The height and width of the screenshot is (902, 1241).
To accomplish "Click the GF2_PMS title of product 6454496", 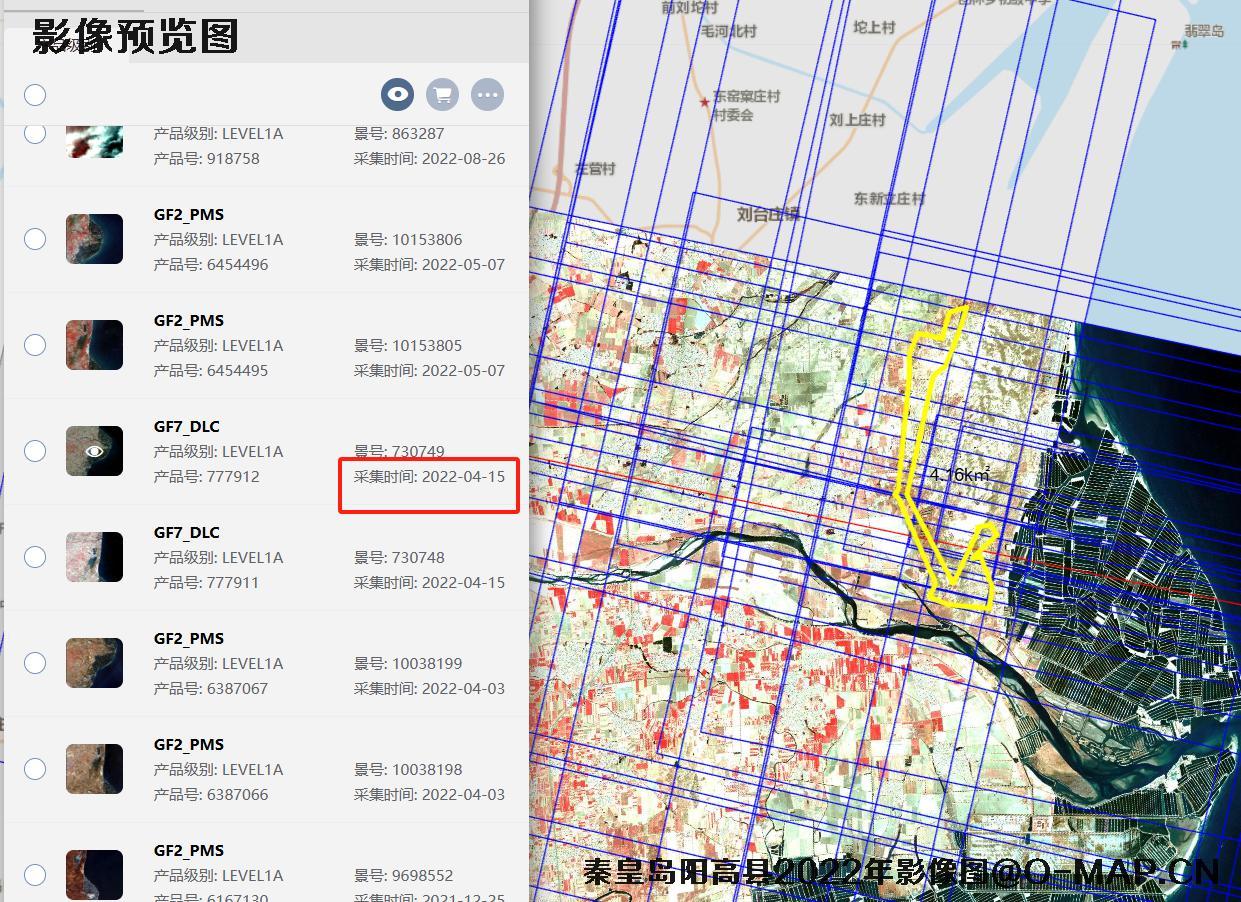I will point(189,214).
